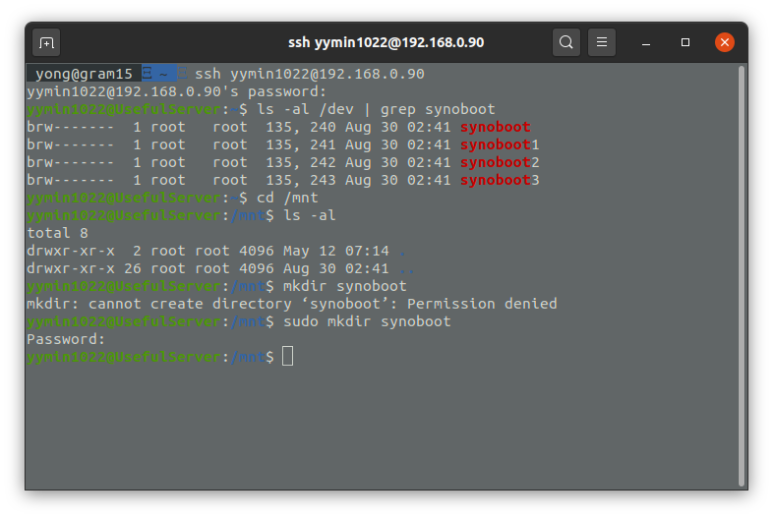
Task: Click the drwxr-xr-x 26 root row
Action: click(220, 269)
